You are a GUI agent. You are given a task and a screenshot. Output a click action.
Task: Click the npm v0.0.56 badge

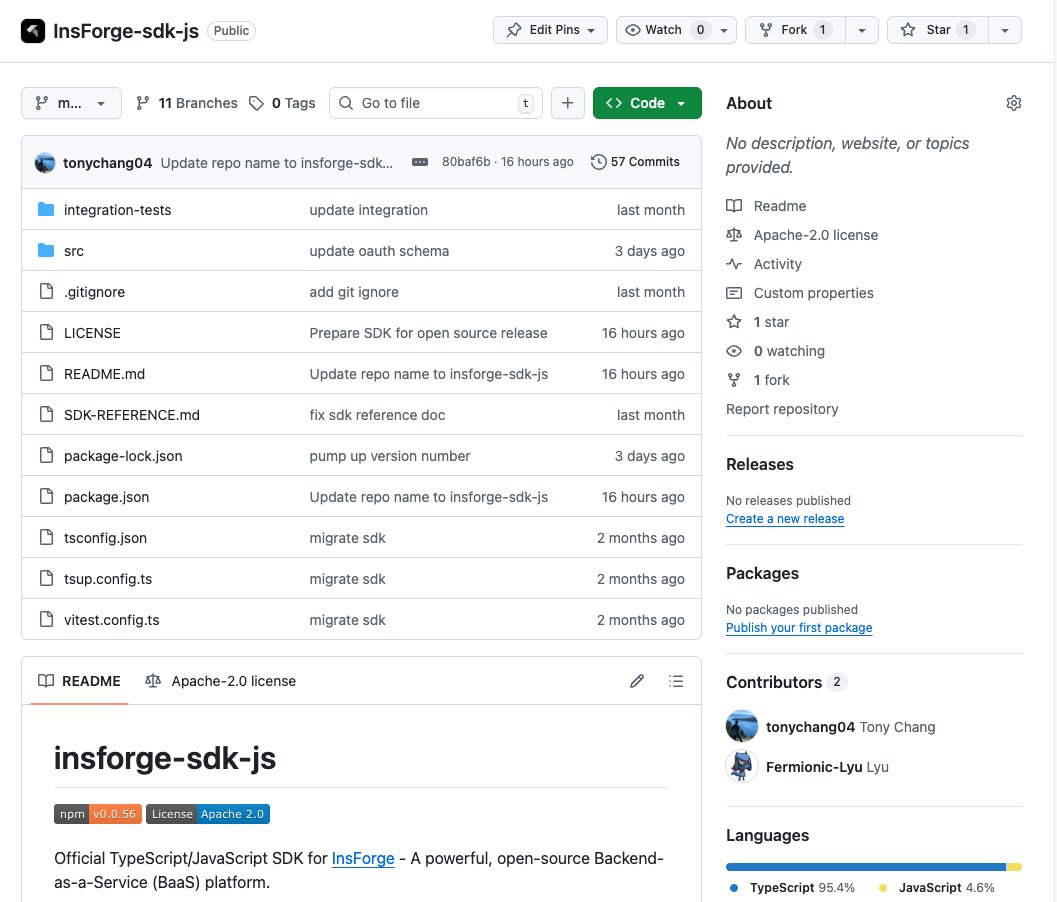[98, 814]
